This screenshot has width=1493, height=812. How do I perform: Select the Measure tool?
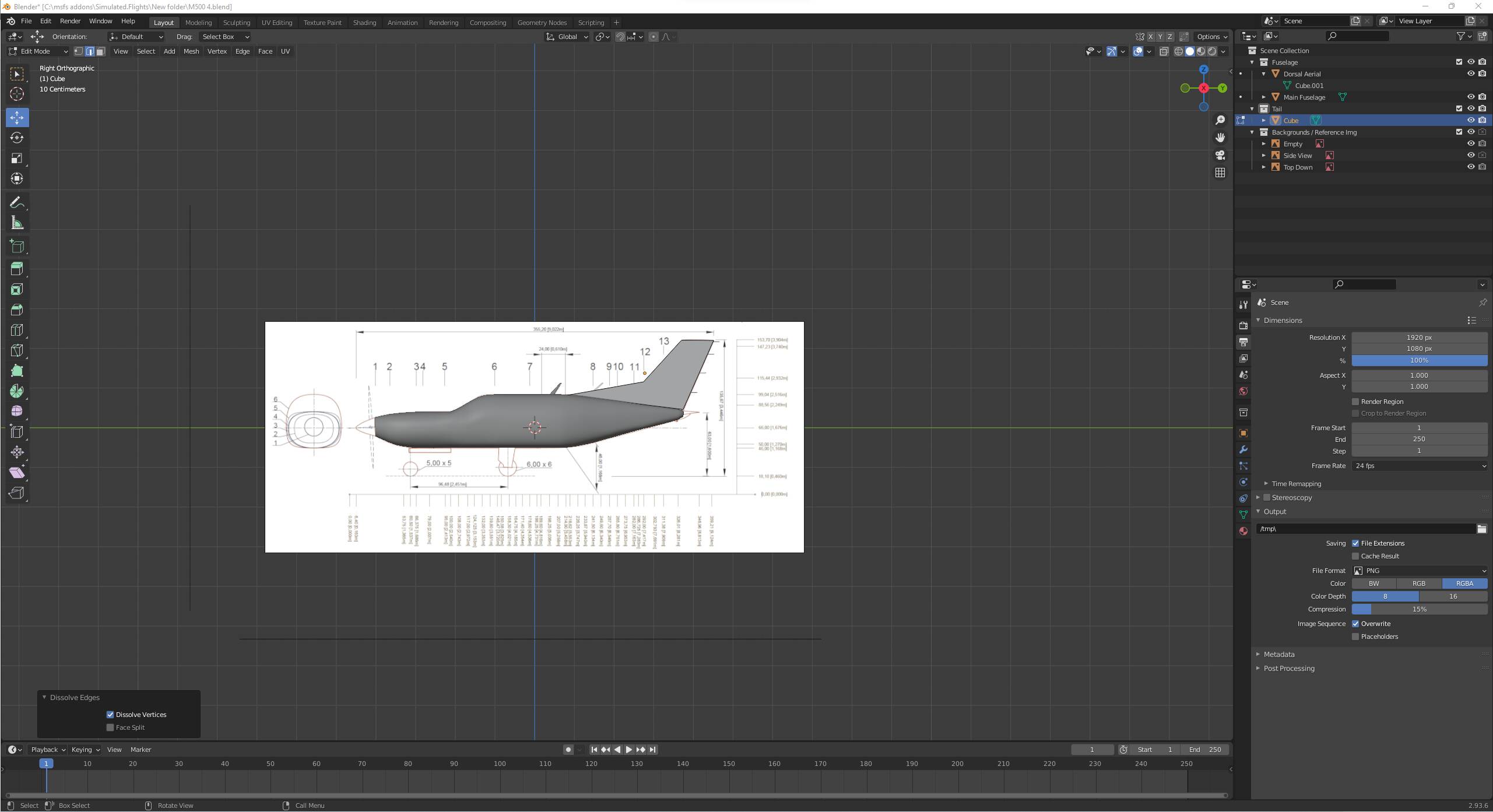coord(17,223)
